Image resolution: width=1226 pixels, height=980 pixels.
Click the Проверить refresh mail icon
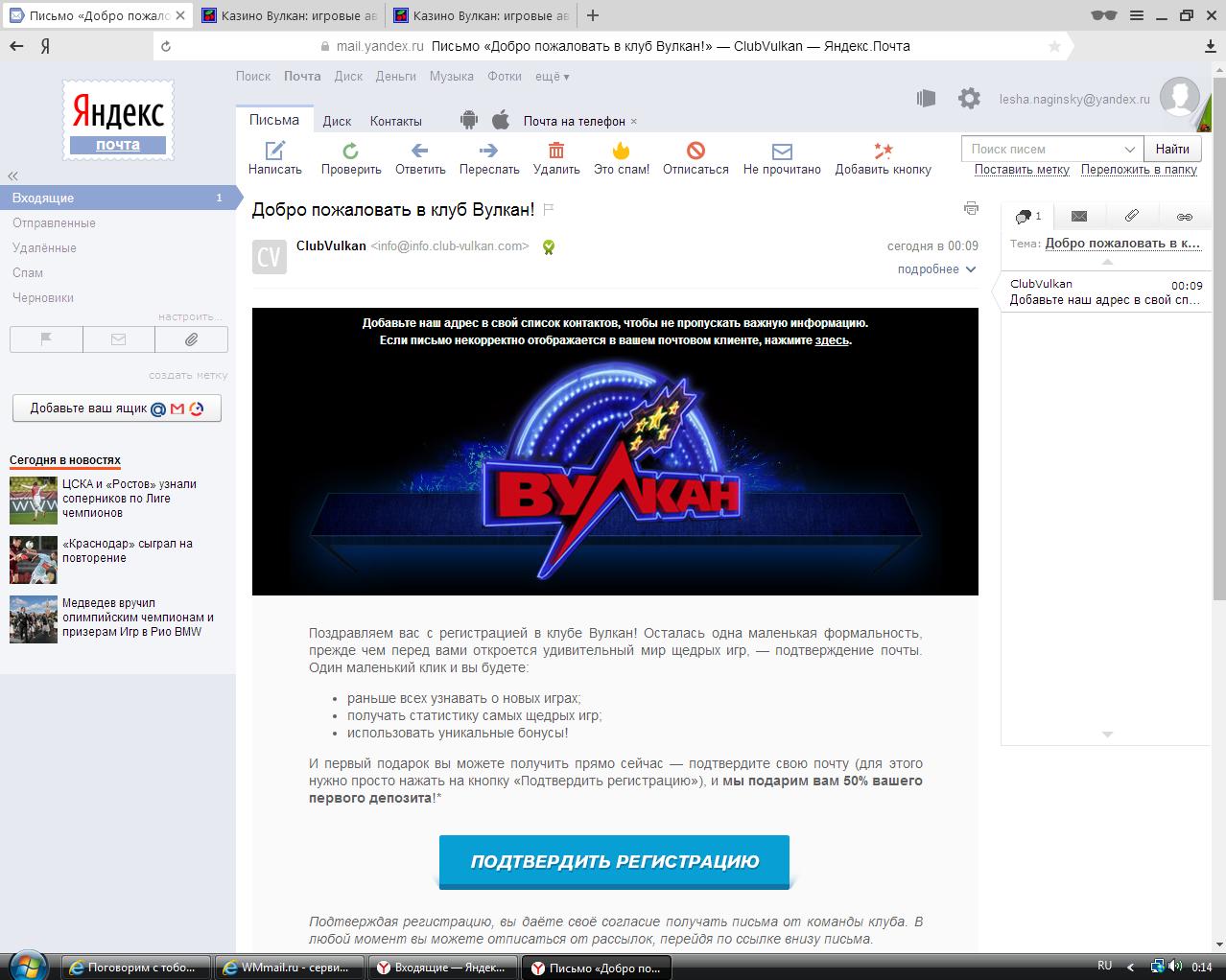click(x=351, y=151)
